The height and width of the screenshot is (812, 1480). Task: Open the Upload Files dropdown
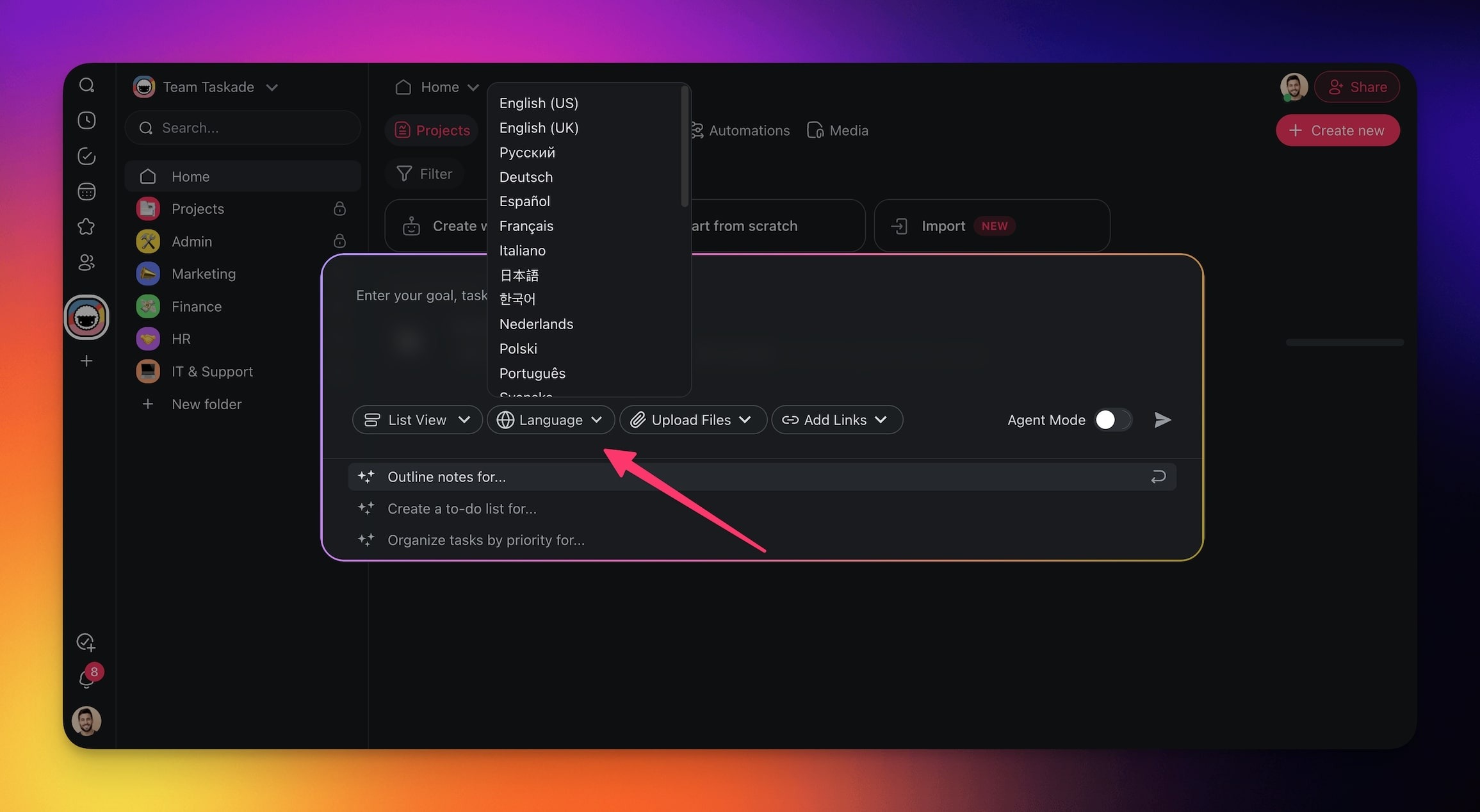692,420
